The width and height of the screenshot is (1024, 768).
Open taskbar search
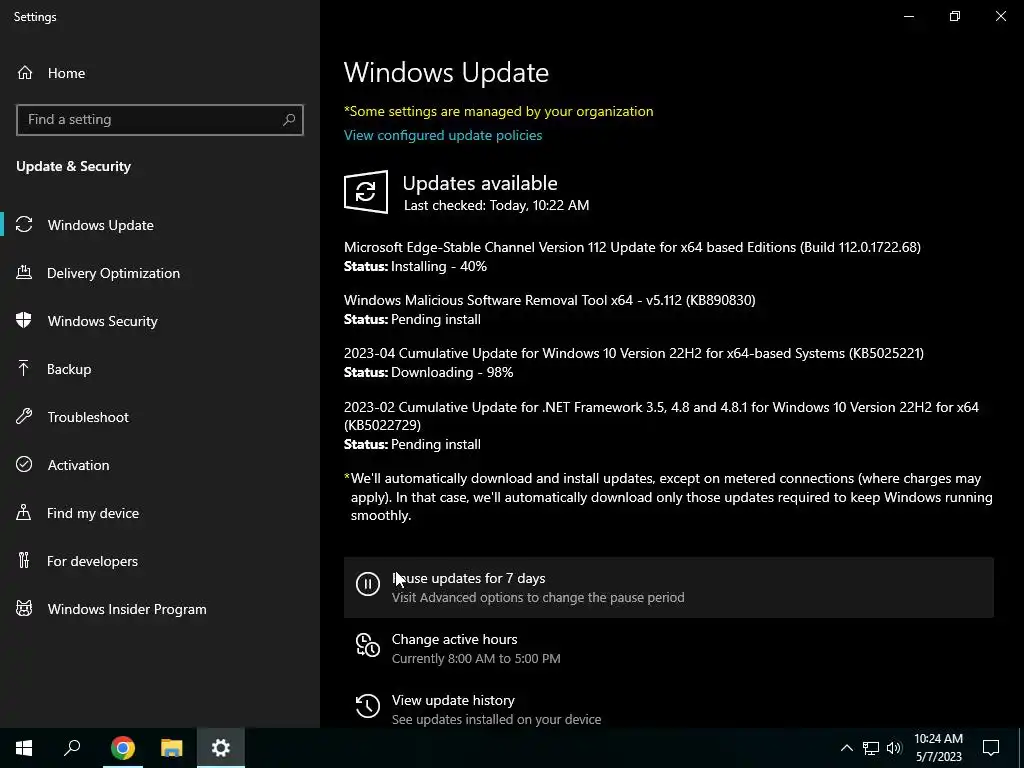tap(72, 748)
